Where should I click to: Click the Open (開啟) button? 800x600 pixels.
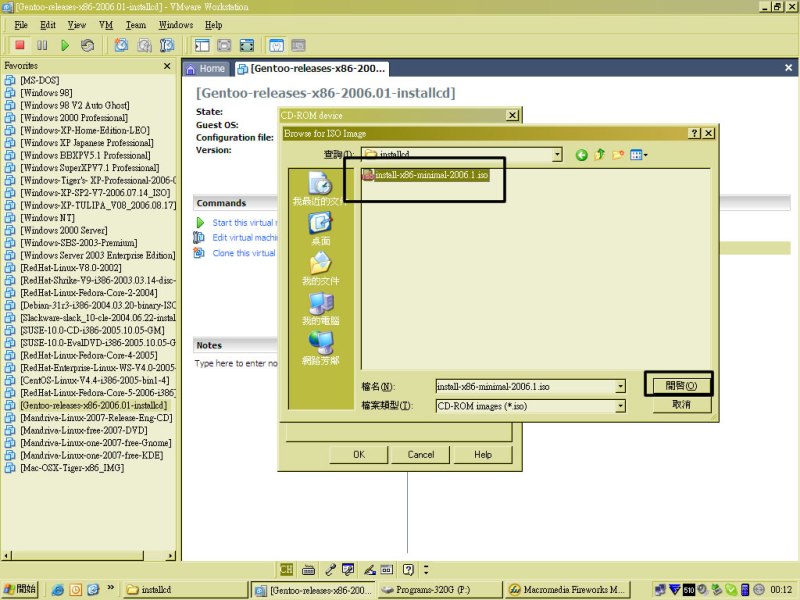pyautogui.click(x=681, y=386)
